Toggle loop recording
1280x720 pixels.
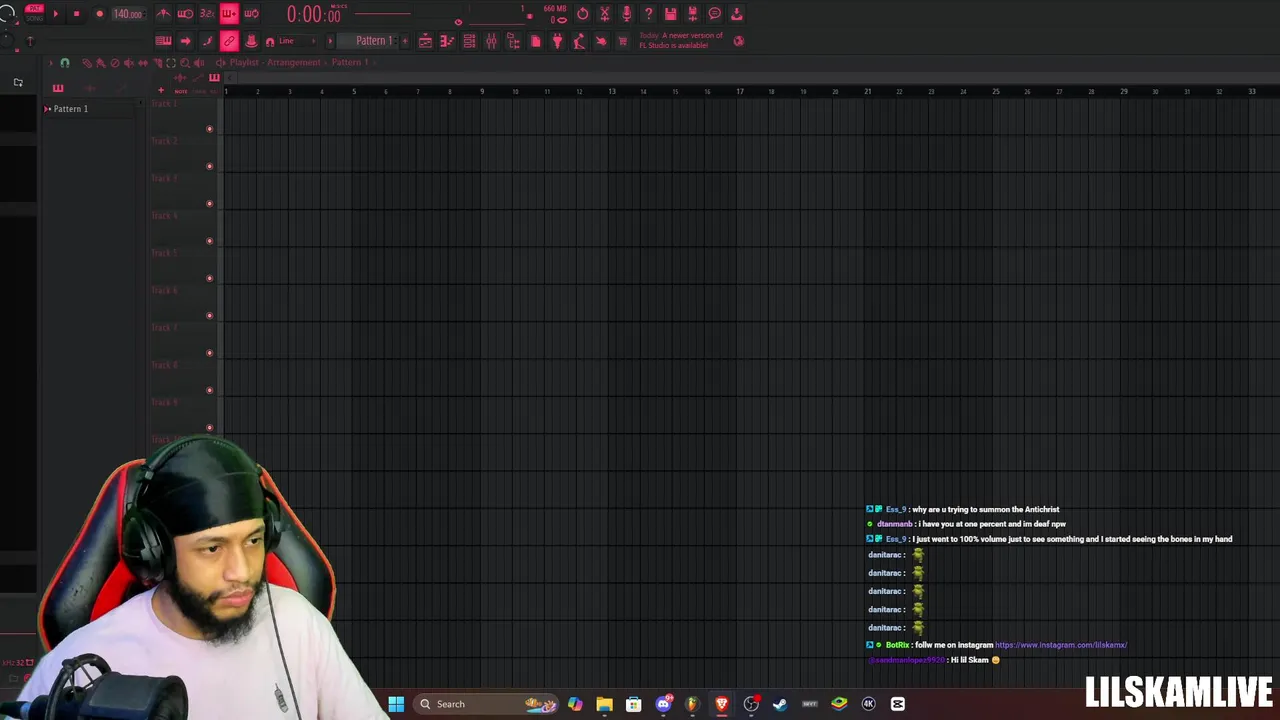(251, 14)
